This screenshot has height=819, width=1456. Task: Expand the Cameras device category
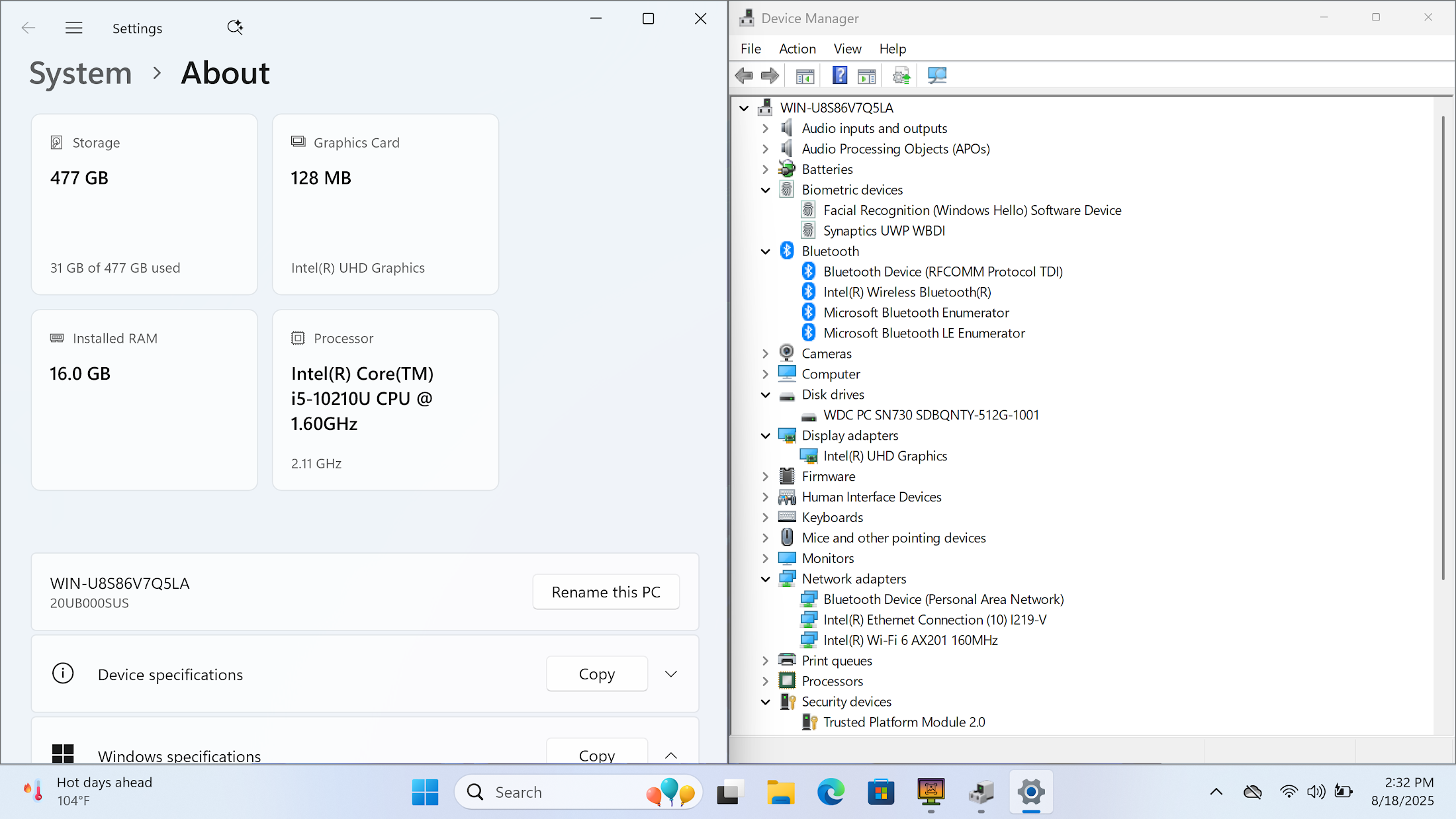click(x=766, y=354)
